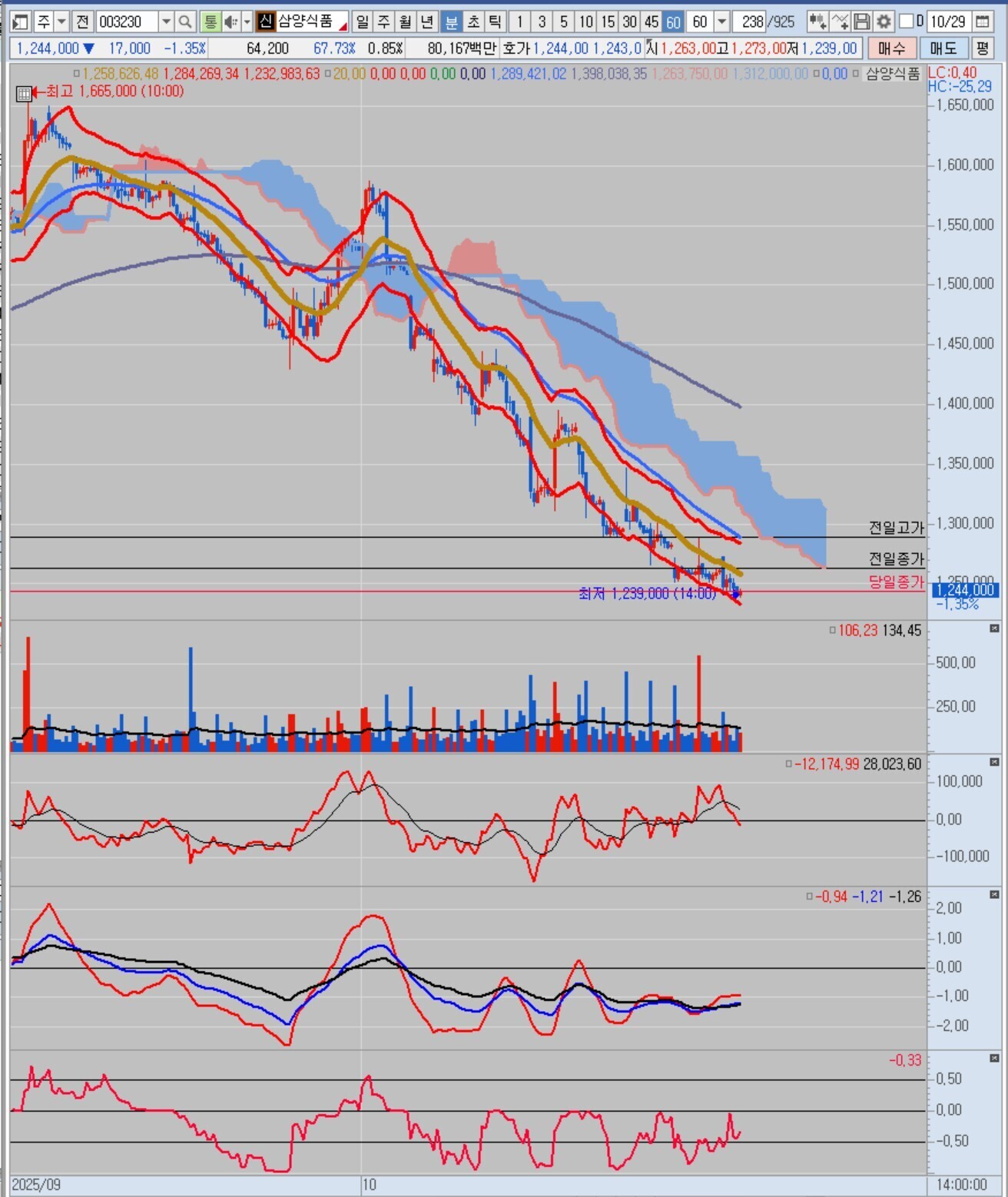This screenshot has height=1197, width=1008.
Task: Click the 전일고가 line label
Action: coord(896,528)
